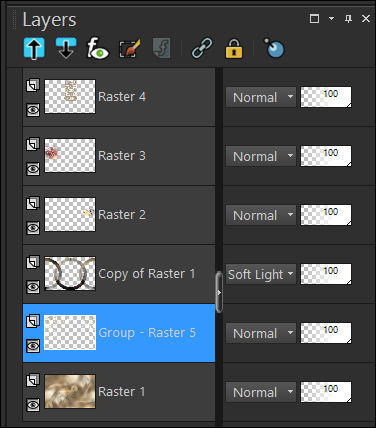Screen dimensions: 376x428
Task: Click the Move Layer Up arrow icon
Action: [x=34, y=49]
